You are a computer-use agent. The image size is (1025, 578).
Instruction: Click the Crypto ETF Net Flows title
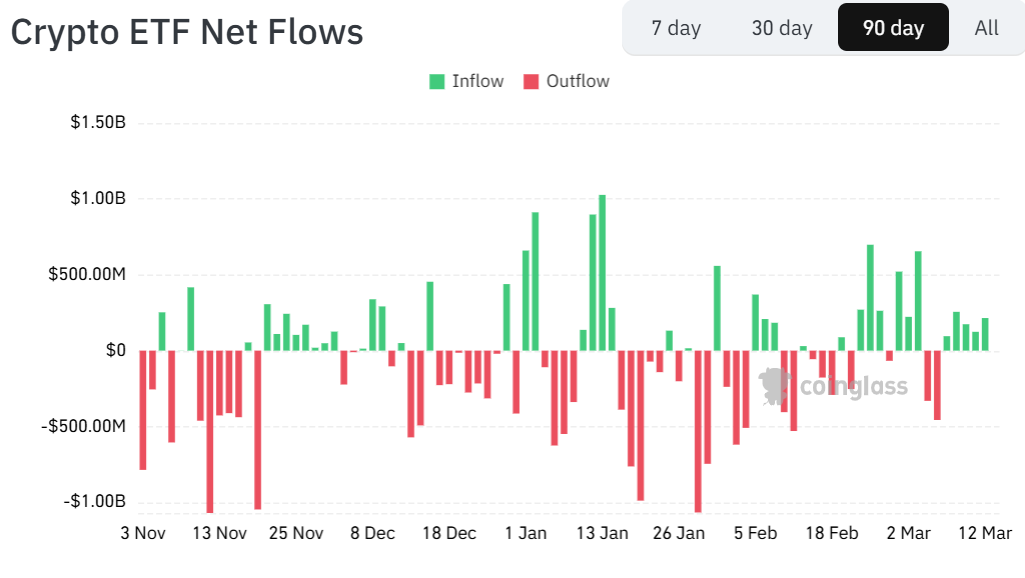(x=186, y=31)
